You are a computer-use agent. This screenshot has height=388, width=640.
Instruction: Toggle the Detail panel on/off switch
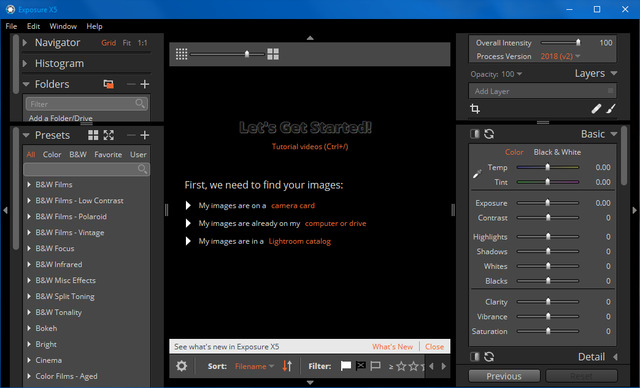click(x=474, y=357)
